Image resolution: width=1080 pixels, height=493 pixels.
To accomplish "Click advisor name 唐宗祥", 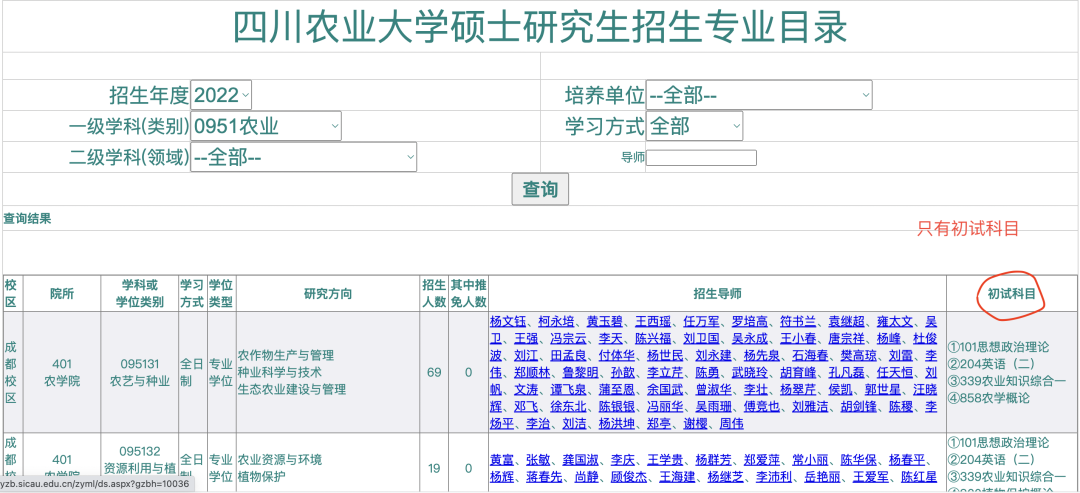I will click(x=846, y=339).
